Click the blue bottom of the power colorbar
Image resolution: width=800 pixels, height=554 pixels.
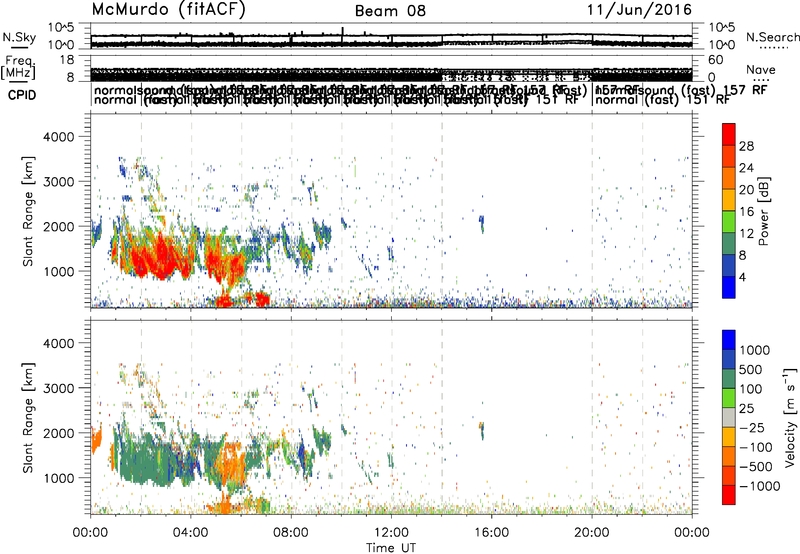(729, 287)
